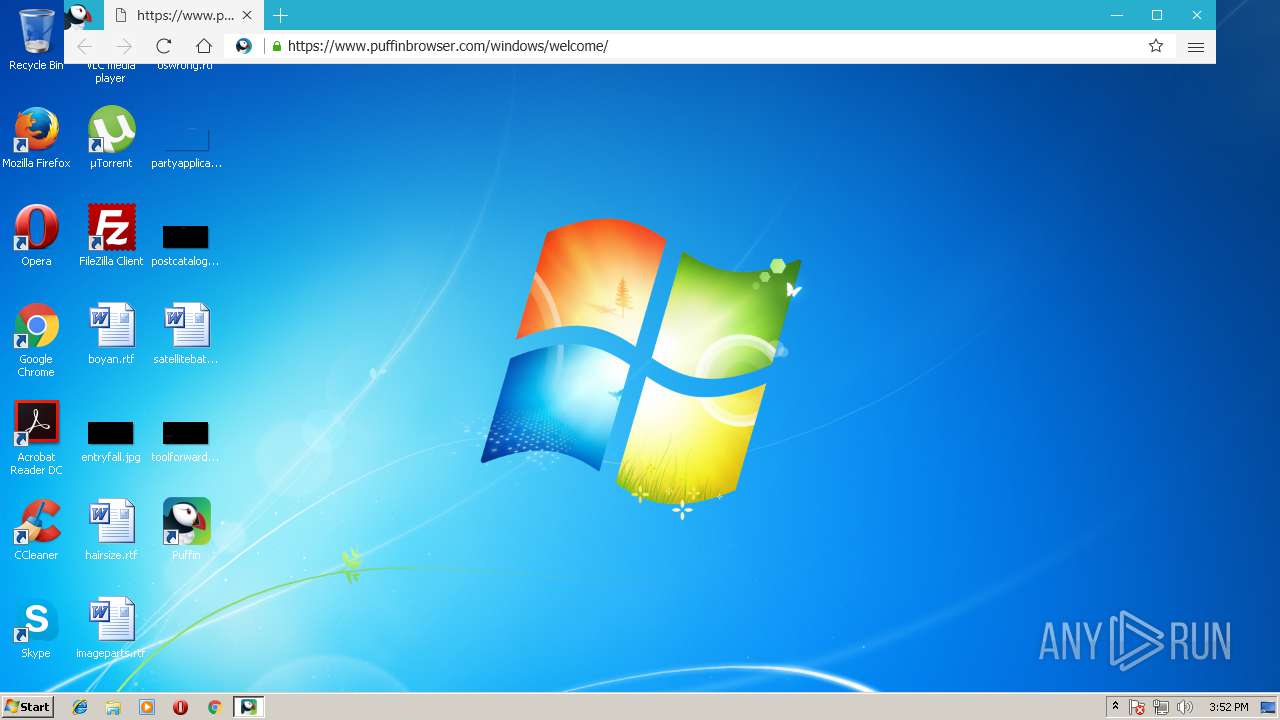The height and width of the screenshot is (720, 1280).
Task: Select the Google Chrome desktop shortcut
Action: coord(36,340)
